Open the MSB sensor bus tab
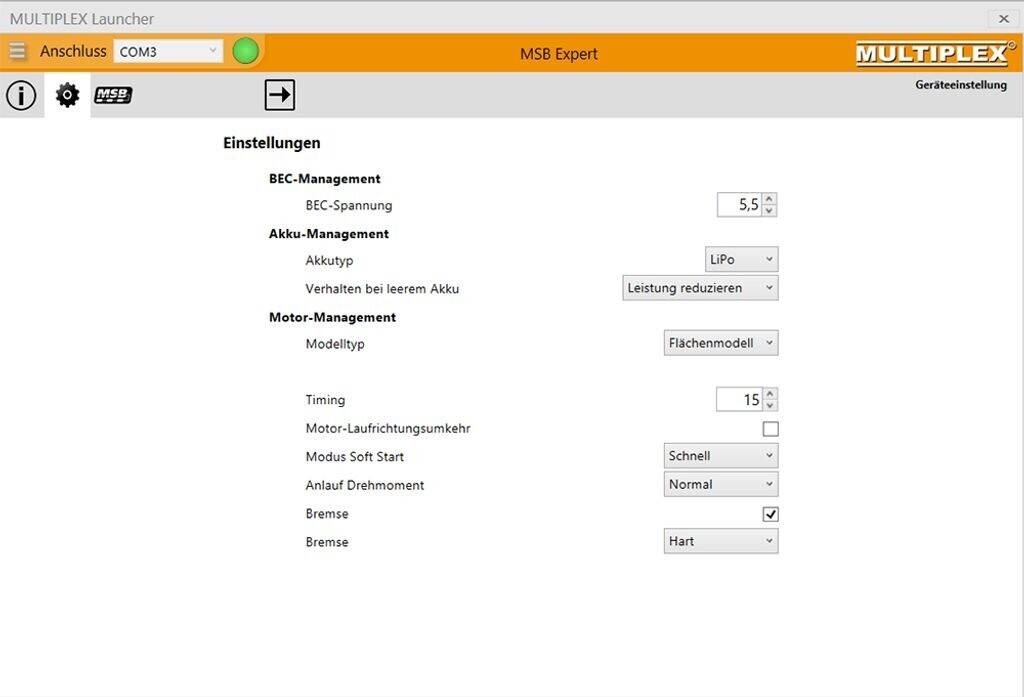 pos(113,96)
